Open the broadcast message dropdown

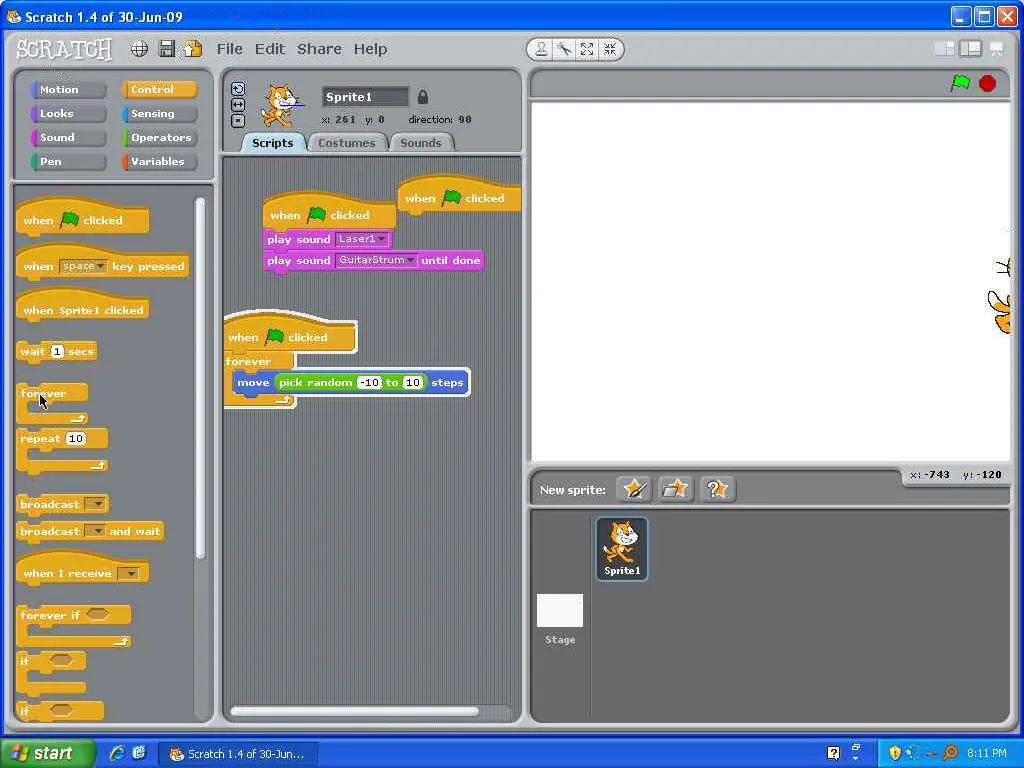(96, 504)
